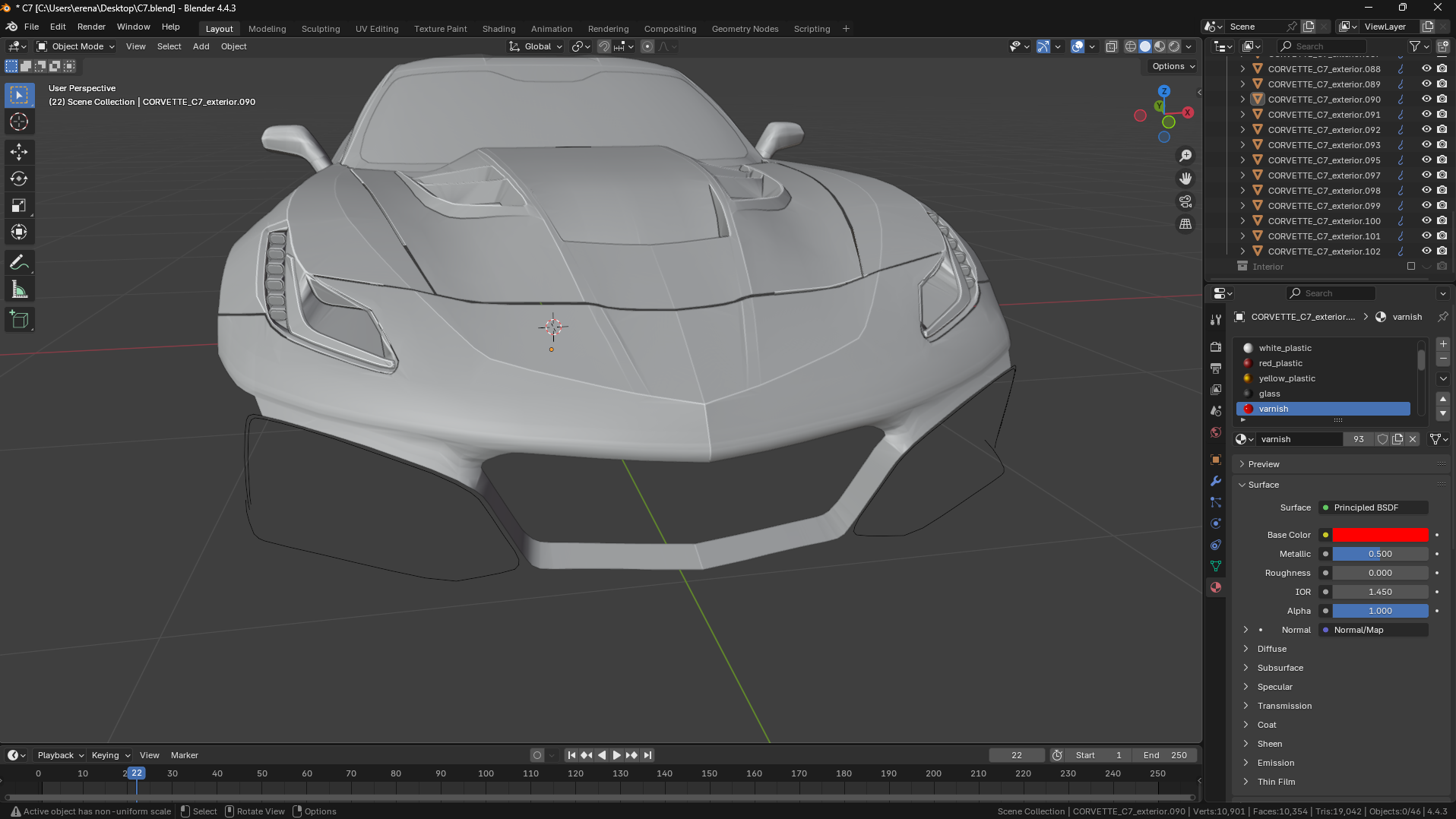Open the World properties tab

tap(1216, 432)
